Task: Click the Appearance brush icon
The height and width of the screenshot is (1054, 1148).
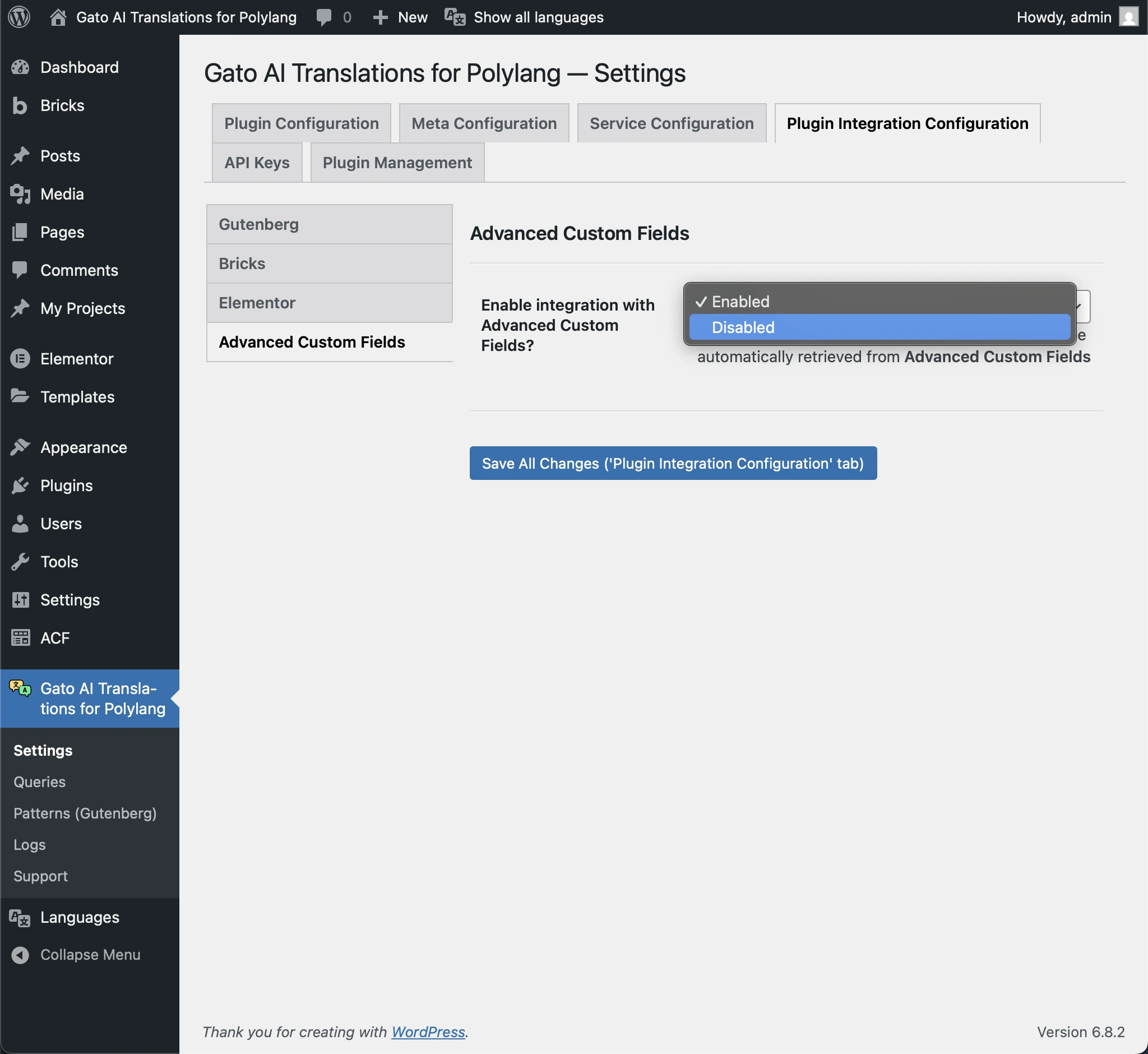Action: [x=21, y=447]
